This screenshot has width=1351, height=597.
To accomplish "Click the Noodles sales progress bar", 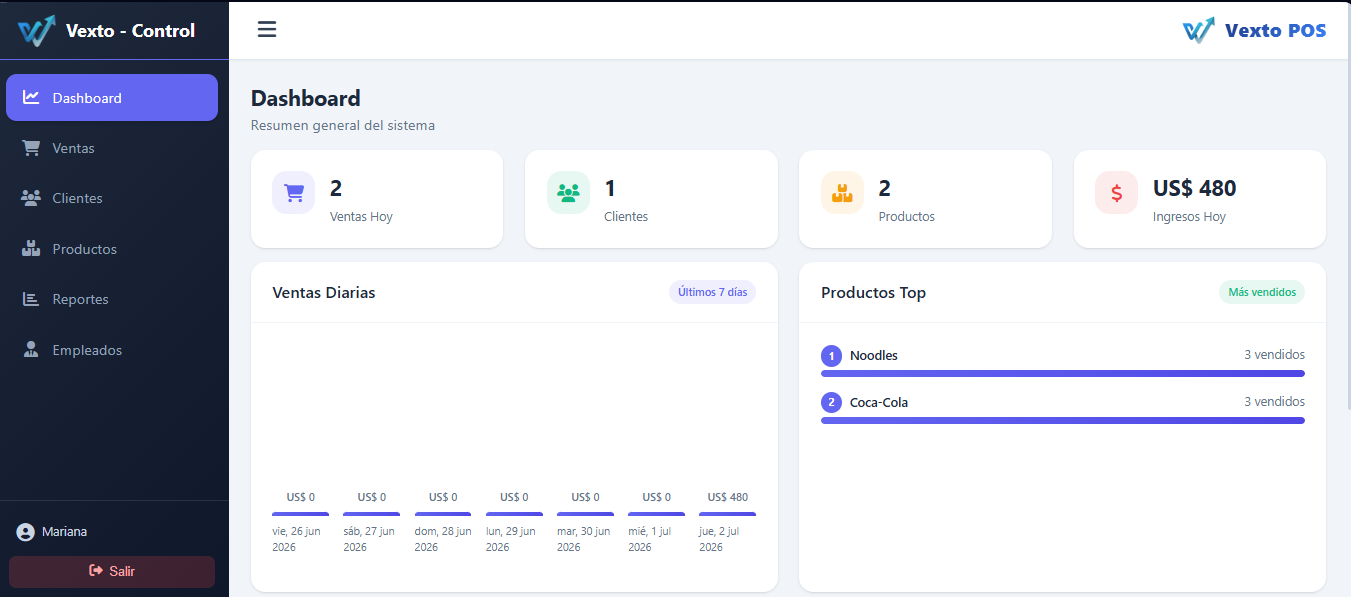I will (x=1063, y=374).
